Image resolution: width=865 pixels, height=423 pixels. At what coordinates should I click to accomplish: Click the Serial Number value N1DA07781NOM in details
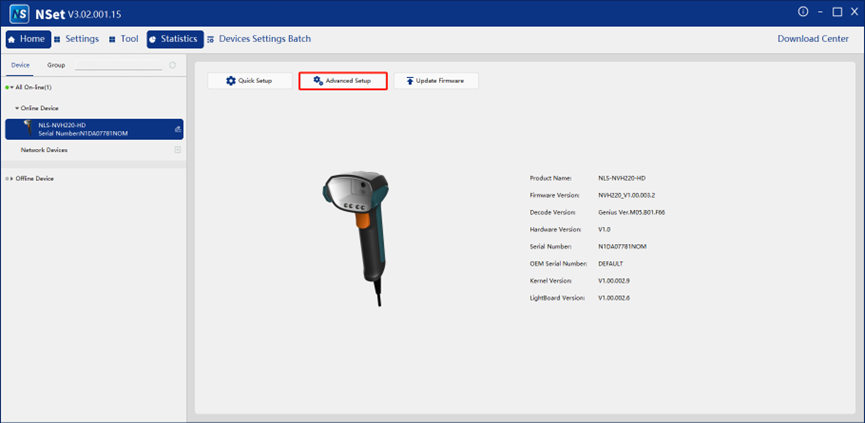(x=622, y=247)
